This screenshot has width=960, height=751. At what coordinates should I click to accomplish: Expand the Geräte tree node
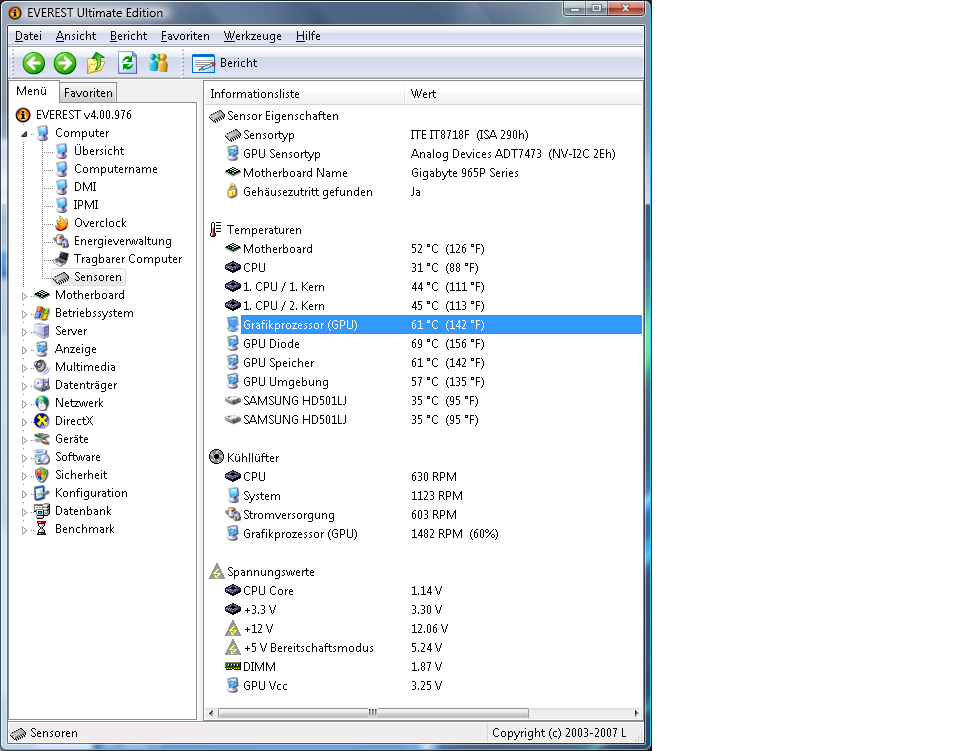tap(24, 440)
